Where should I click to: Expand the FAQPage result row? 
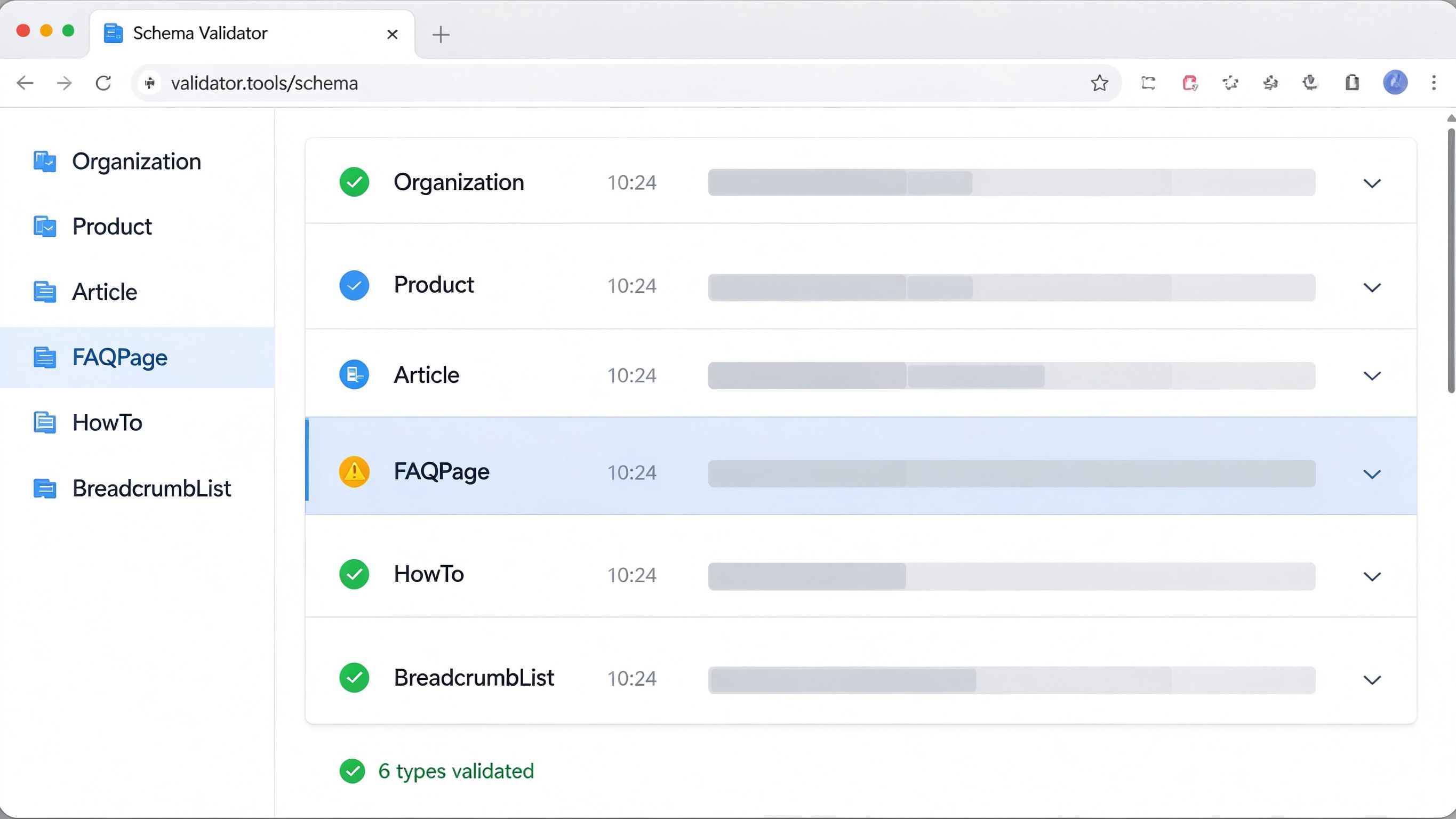click(1372, 474)
